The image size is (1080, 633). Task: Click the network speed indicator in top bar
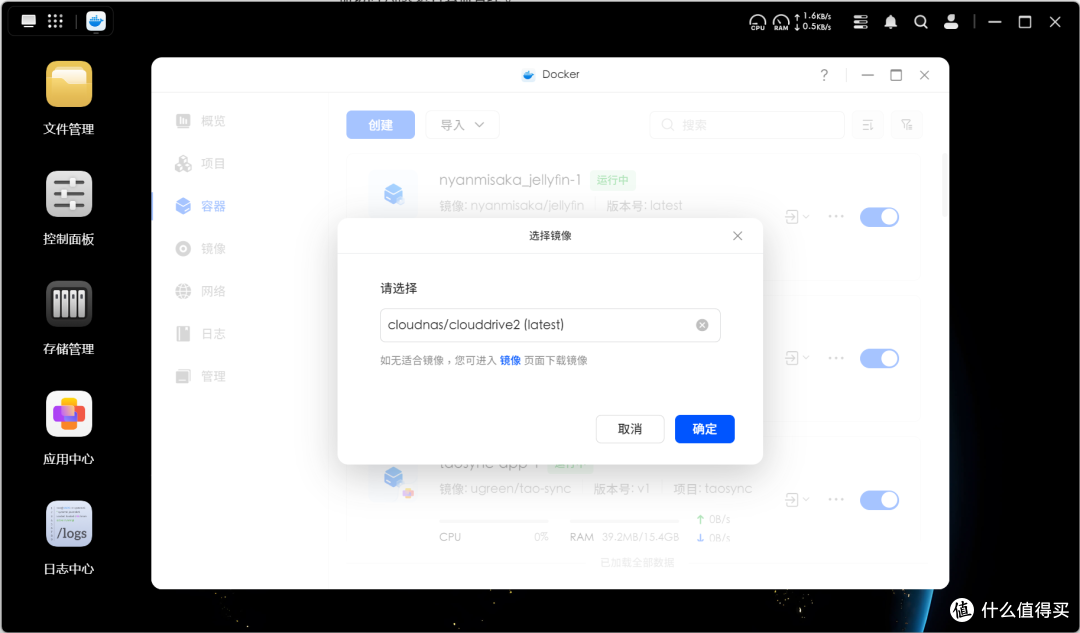pos(813,21)
